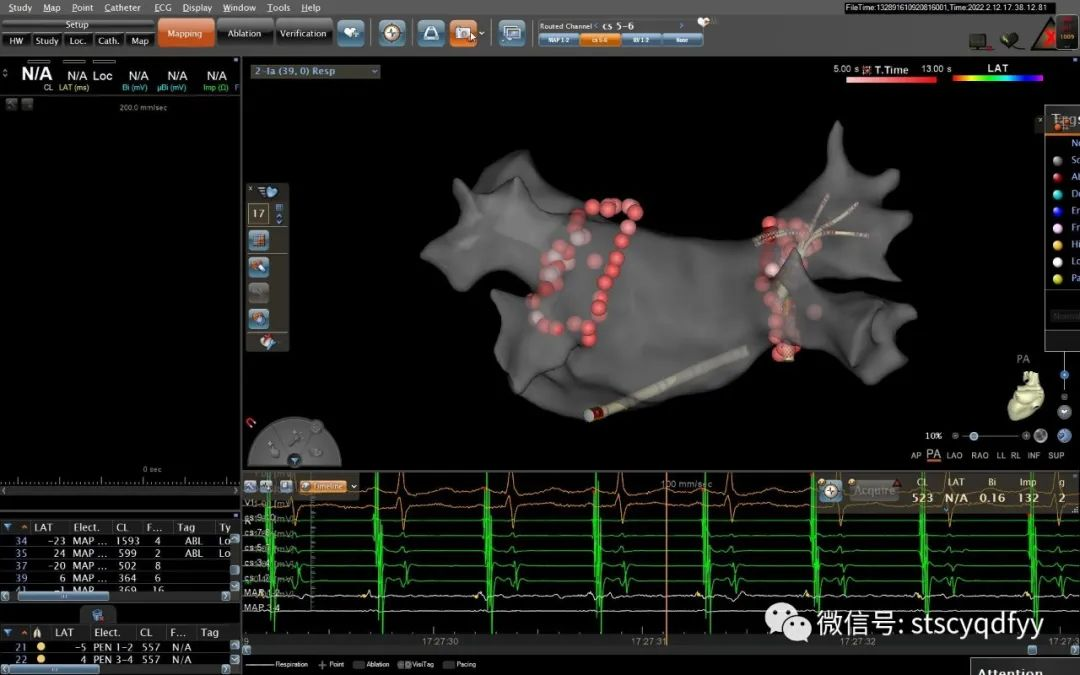Viewport: 1080px width, 675px height.
Task: Click the screen layout windows icon
Action: click(x=512, y=33)
